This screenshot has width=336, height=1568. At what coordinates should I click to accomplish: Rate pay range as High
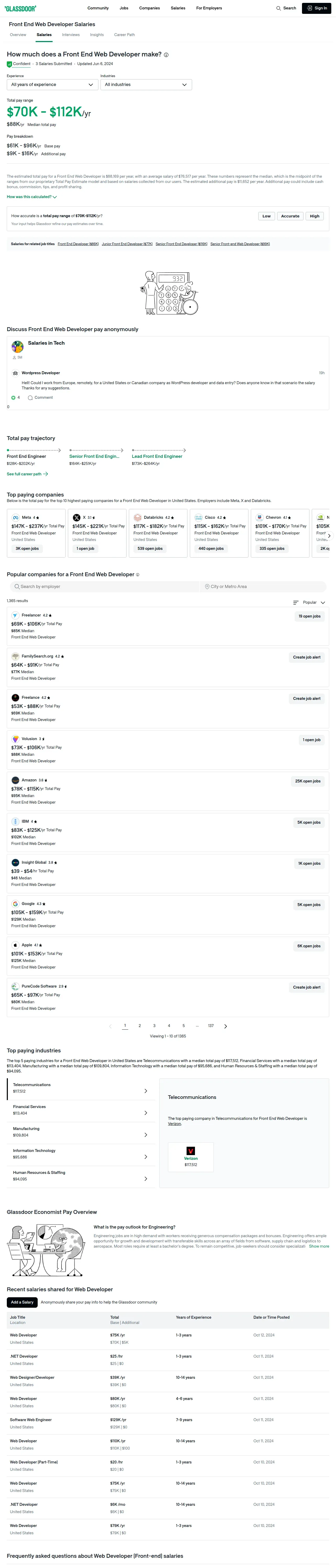pyautogui.click(x=315, y=216)
